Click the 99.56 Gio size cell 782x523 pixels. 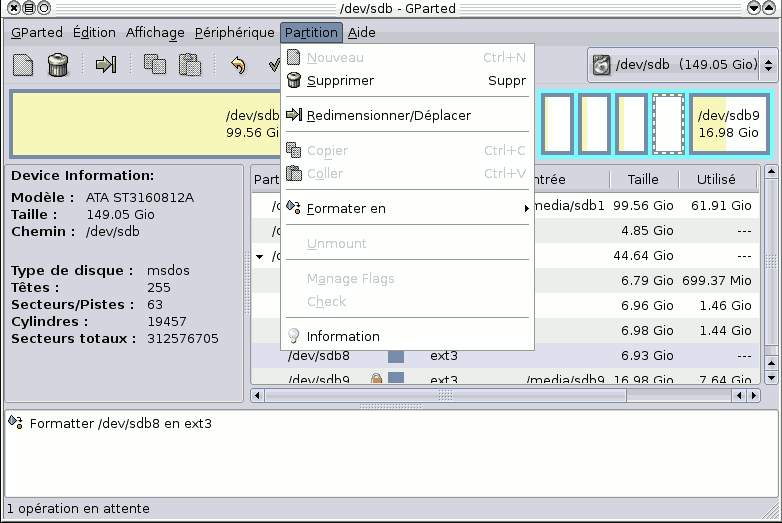point(643,205)
